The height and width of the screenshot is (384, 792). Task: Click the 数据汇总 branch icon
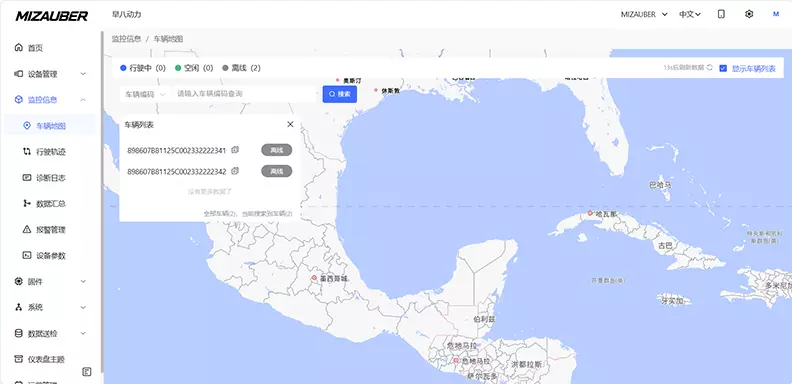point(27,203)
